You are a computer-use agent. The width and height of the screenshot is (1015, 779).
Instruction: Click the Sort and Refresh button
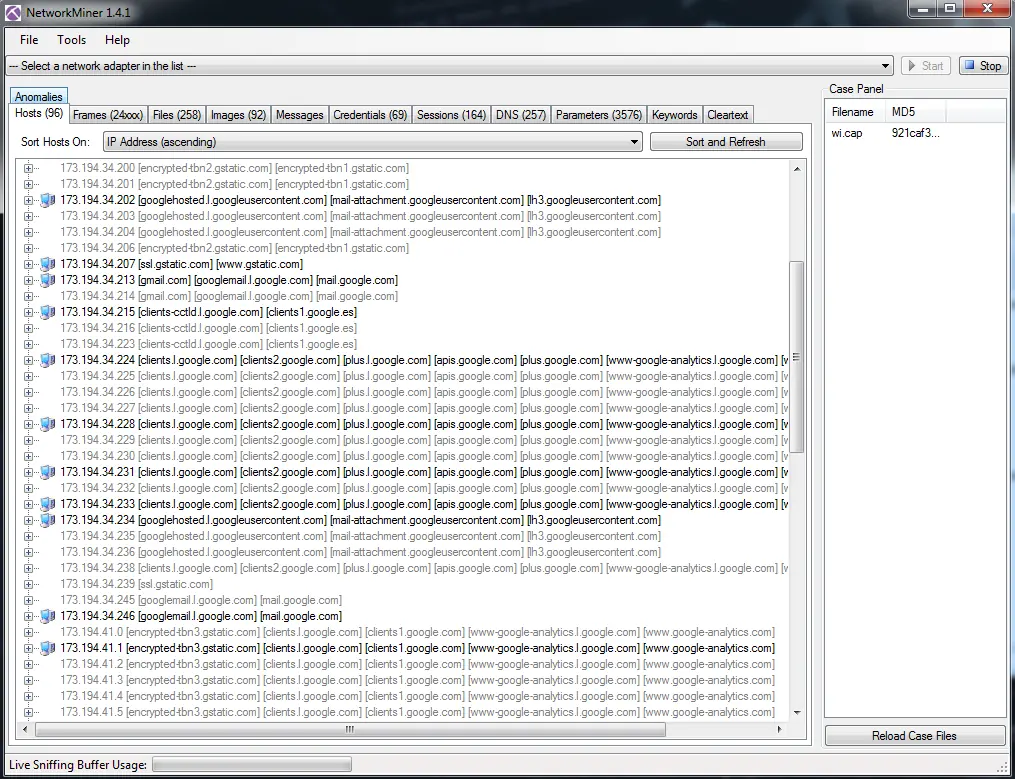(726, 142)
